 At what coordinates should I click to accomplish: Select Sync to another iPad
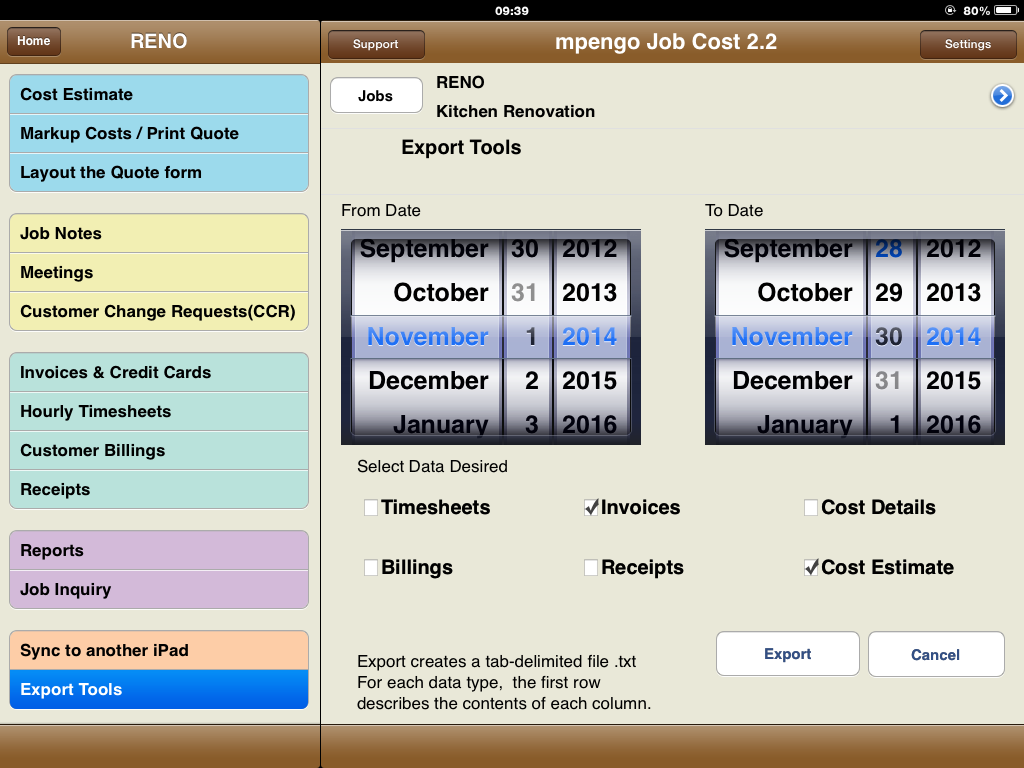(x=159, y=650)
